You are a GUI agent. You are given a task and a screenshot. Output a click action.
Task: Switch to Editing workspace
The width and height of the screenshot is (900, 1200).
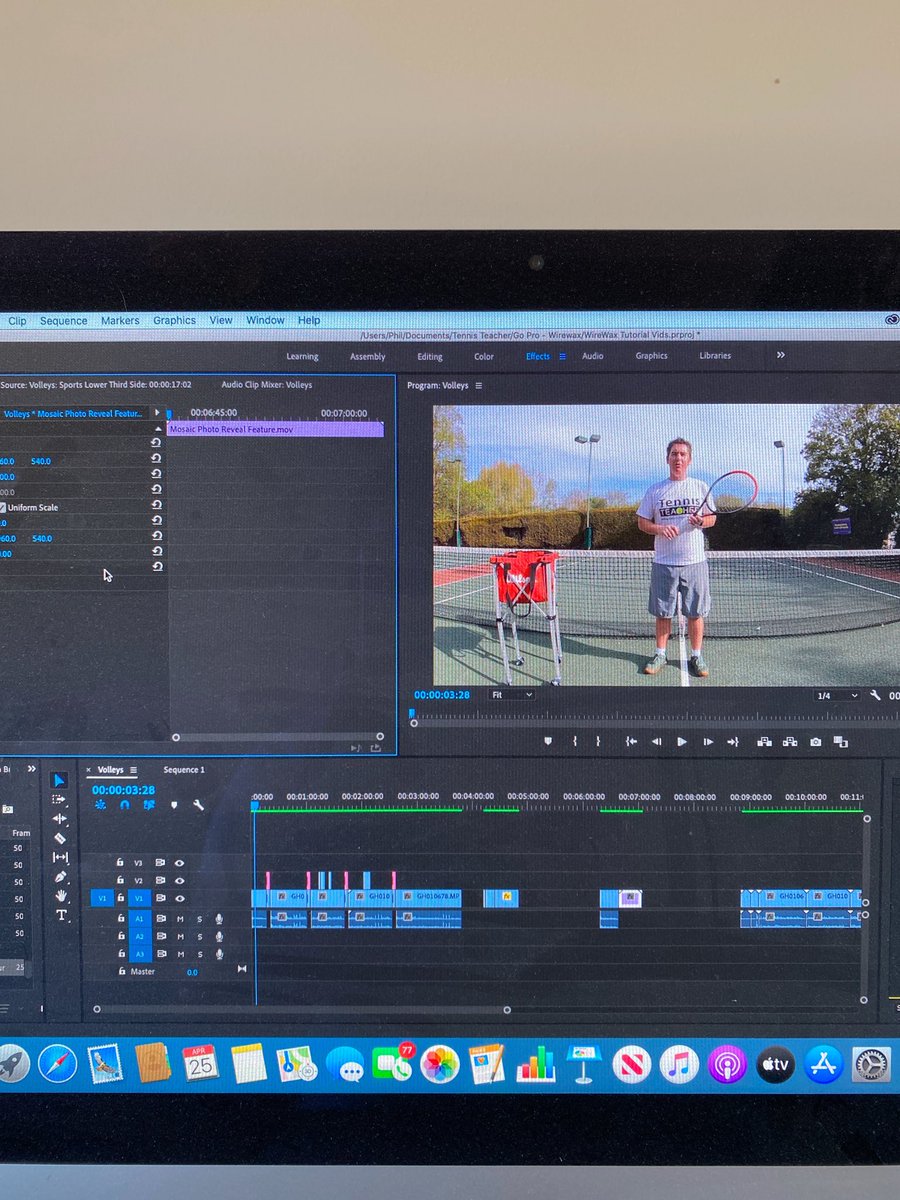click(430, 357)
